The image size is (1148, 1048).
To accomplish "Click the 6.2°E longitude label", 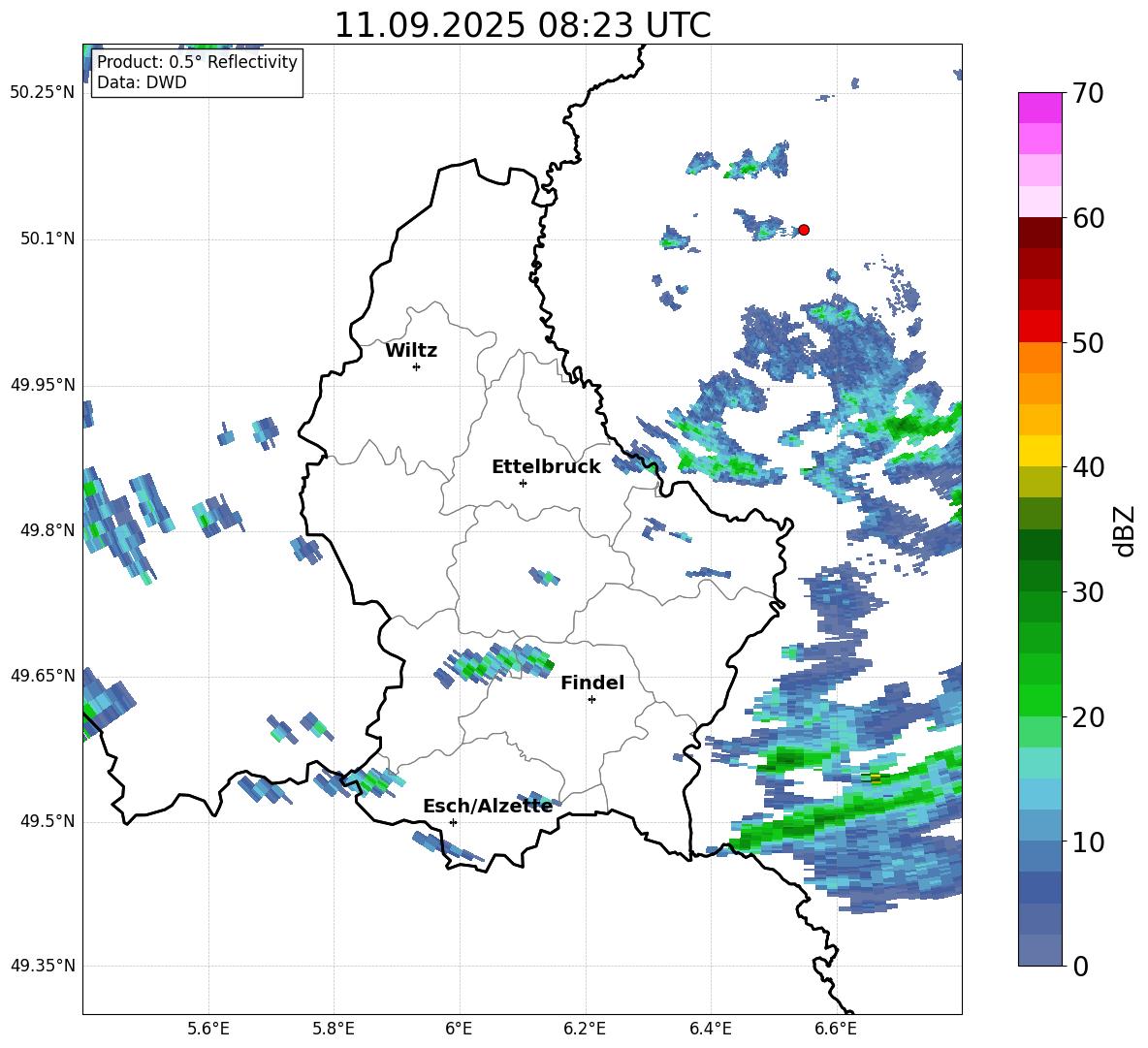I will 585,1029.
